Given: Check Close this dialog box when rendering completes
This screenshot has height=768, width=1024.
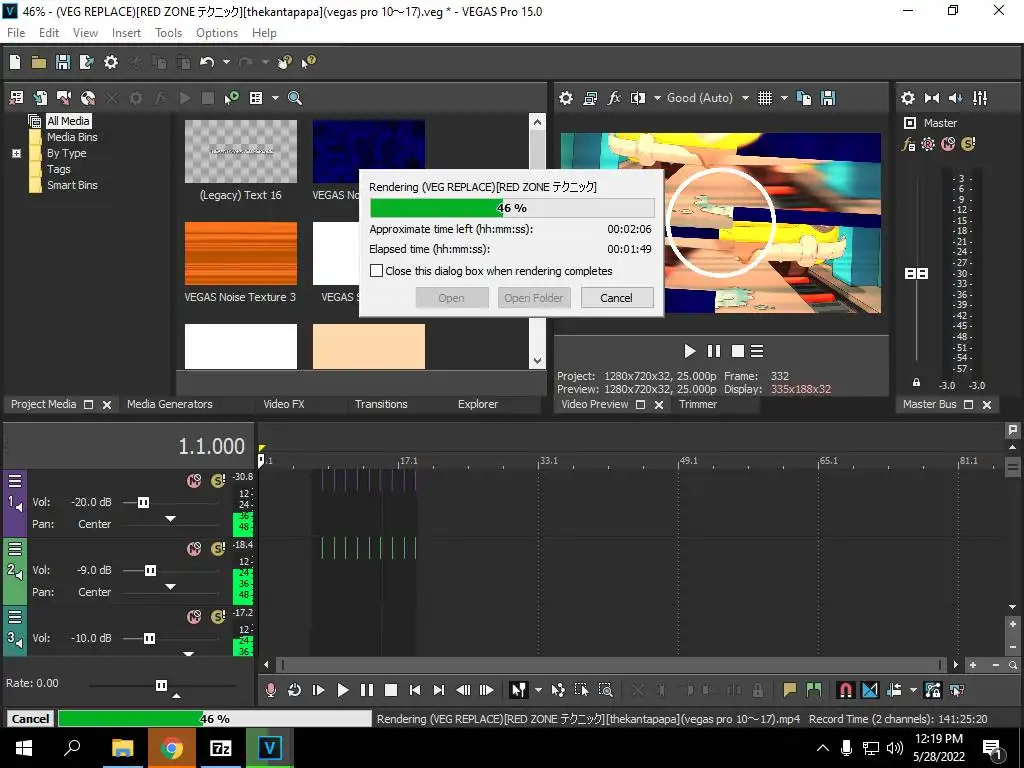Looking at the screenshot, I should (376, 270).
